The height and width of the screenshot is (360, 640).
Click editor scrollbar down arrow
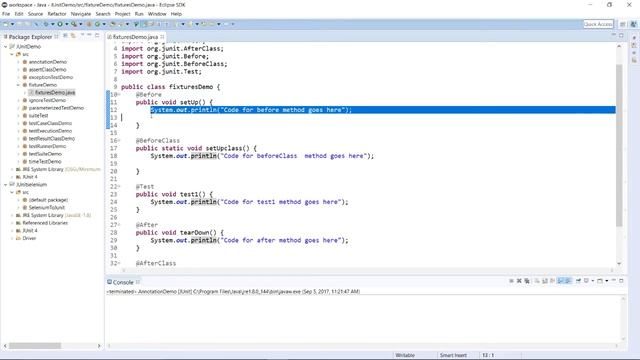(x=619, y=264)
